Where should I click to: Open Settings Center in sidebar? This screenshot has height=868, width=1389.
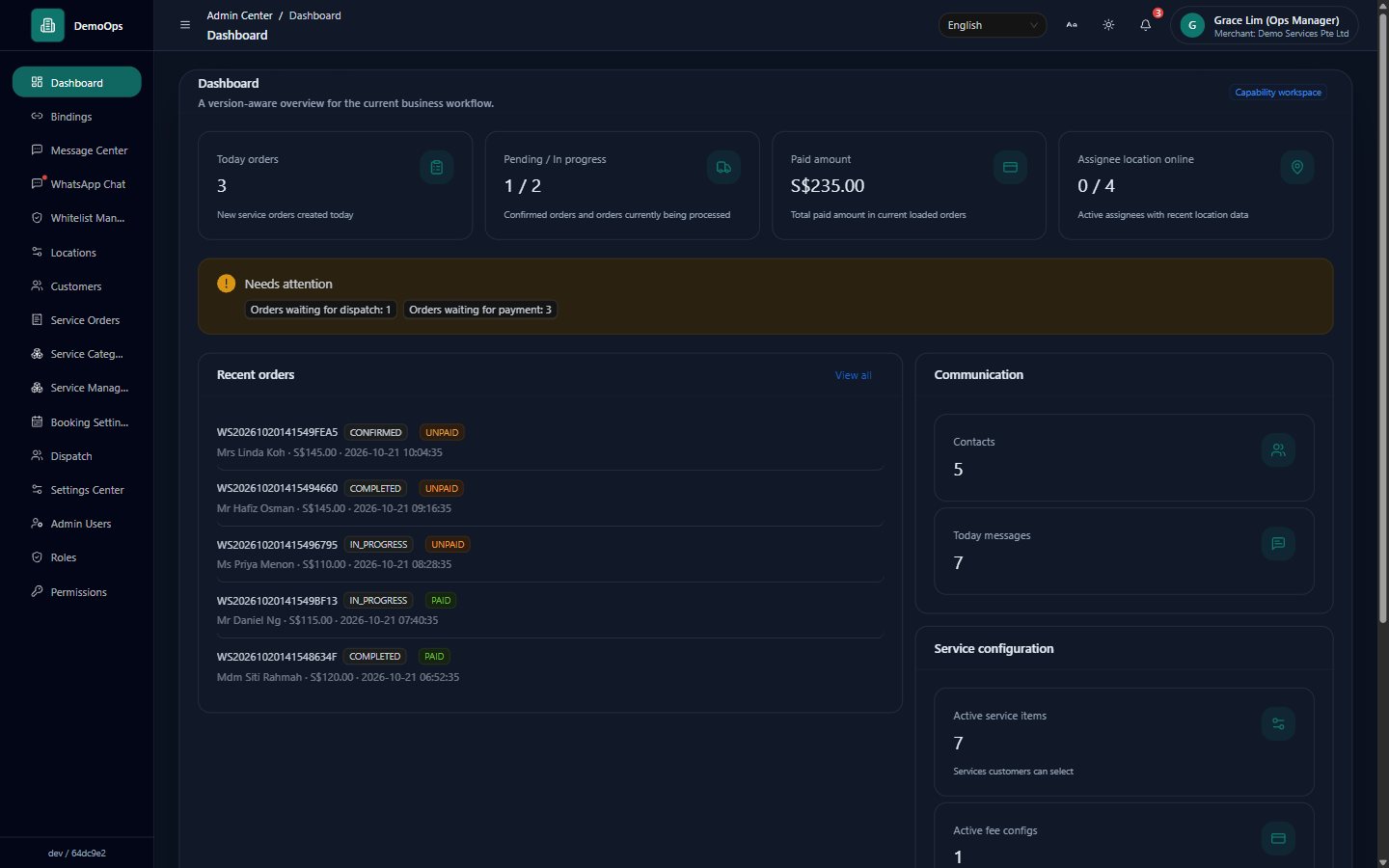pyautogui.click(x=77, y=490)
